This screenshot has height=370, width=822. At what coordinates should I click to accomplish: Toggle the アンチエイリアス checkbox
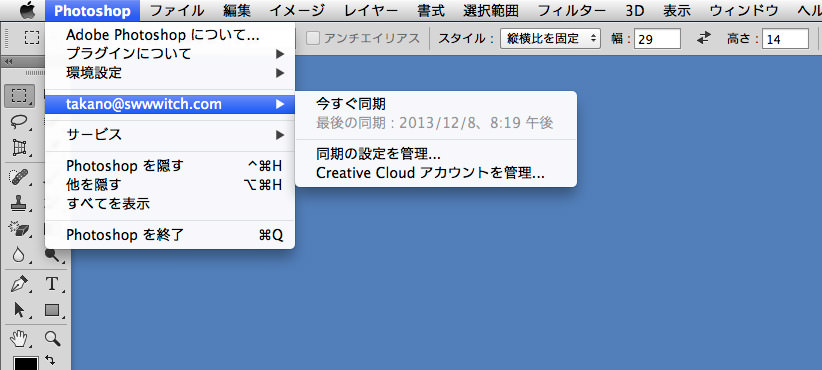[x=313, y=38]
